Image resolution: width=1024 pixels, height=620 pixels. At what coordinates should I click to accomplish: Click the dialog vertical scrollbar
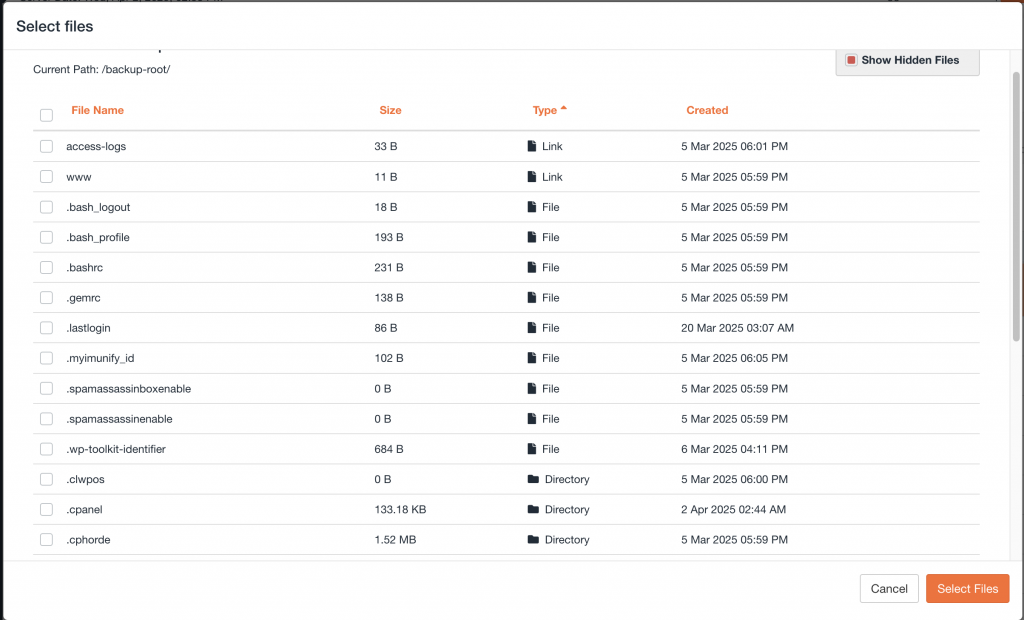1016,206
